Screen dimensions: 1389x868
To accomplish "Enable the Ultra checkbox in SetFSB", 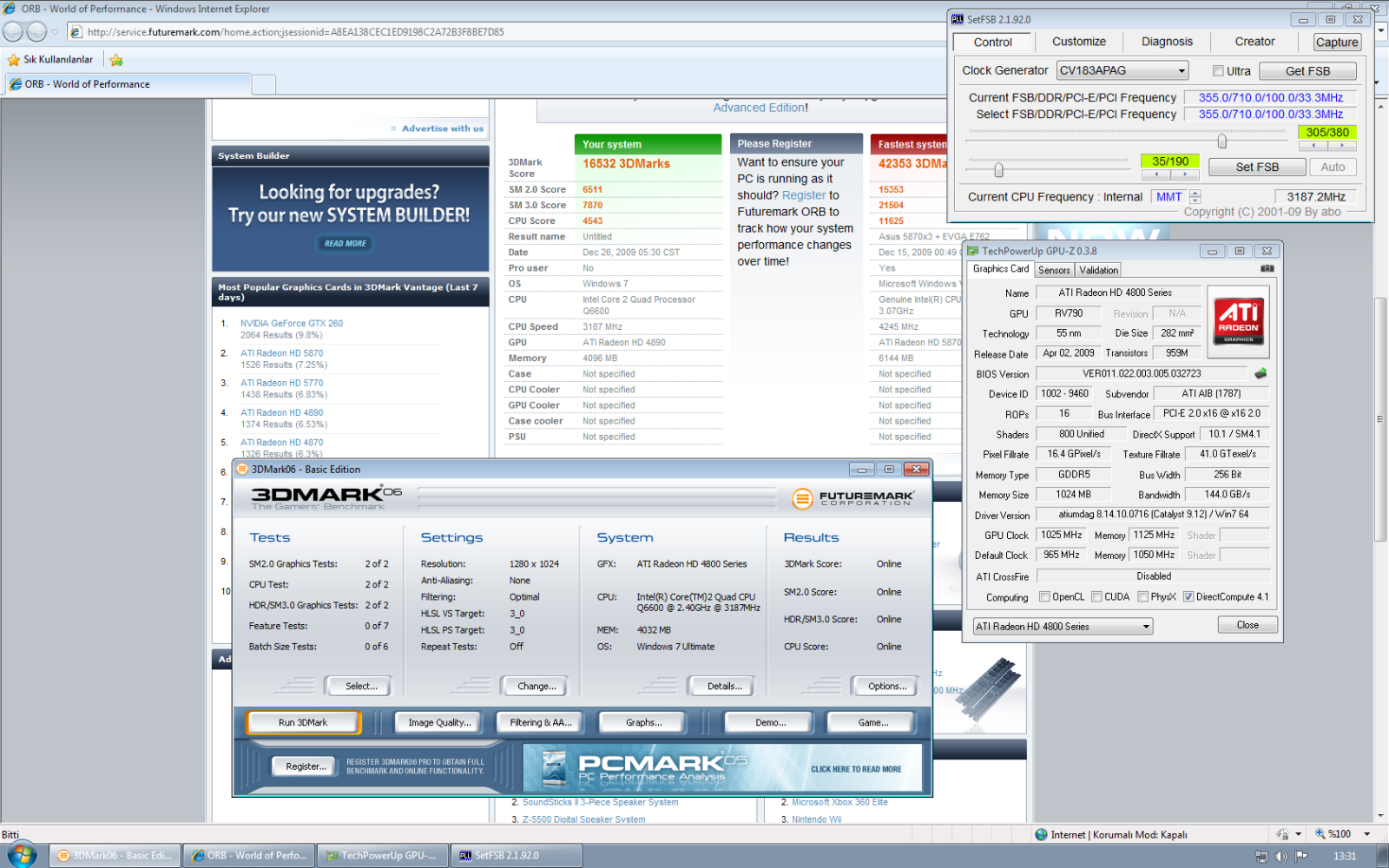I will point(1218,71).
